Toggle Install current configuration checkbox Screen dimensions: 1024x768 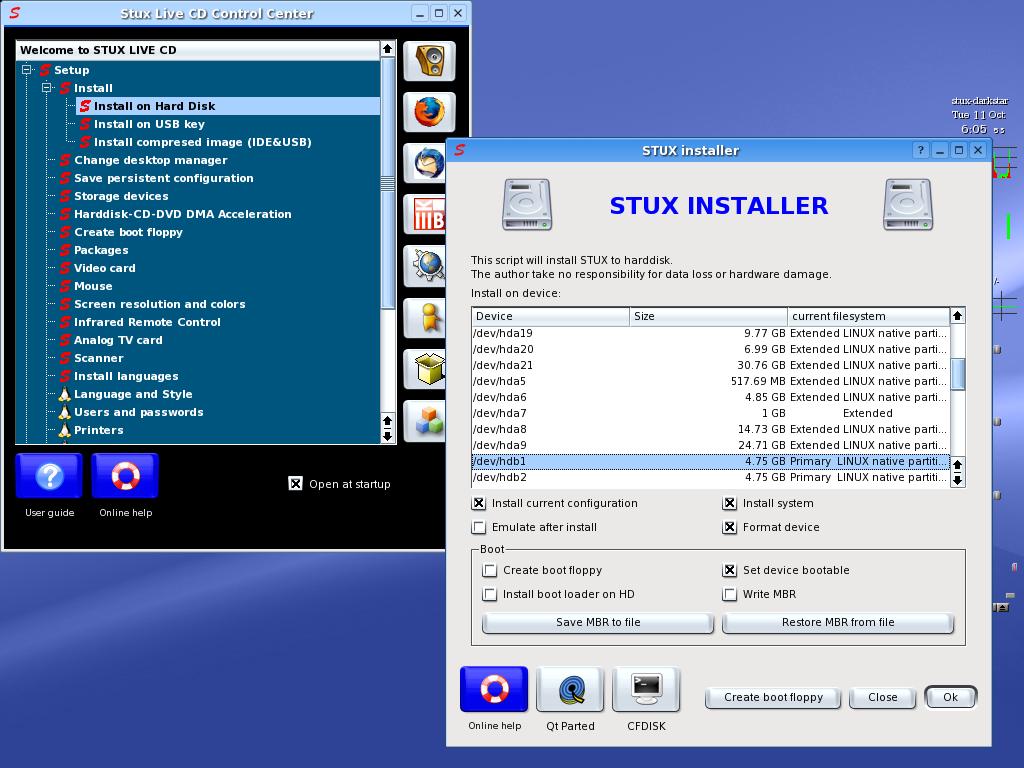click(x=479, y=503)
